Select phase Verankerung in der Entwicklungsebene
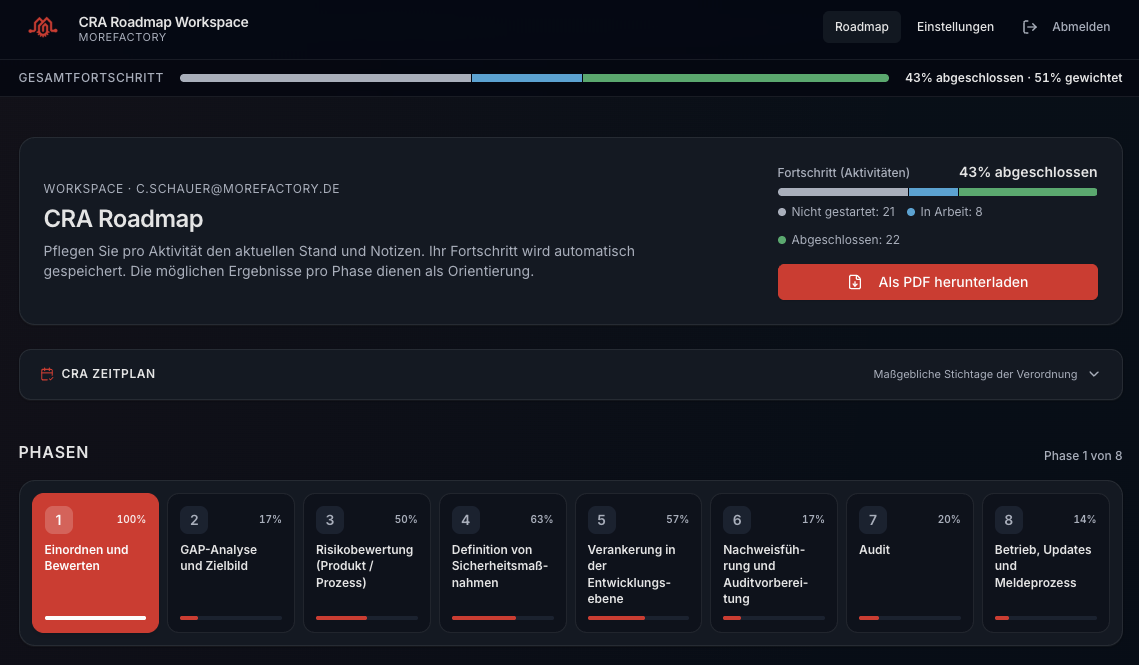 (639, 563)
